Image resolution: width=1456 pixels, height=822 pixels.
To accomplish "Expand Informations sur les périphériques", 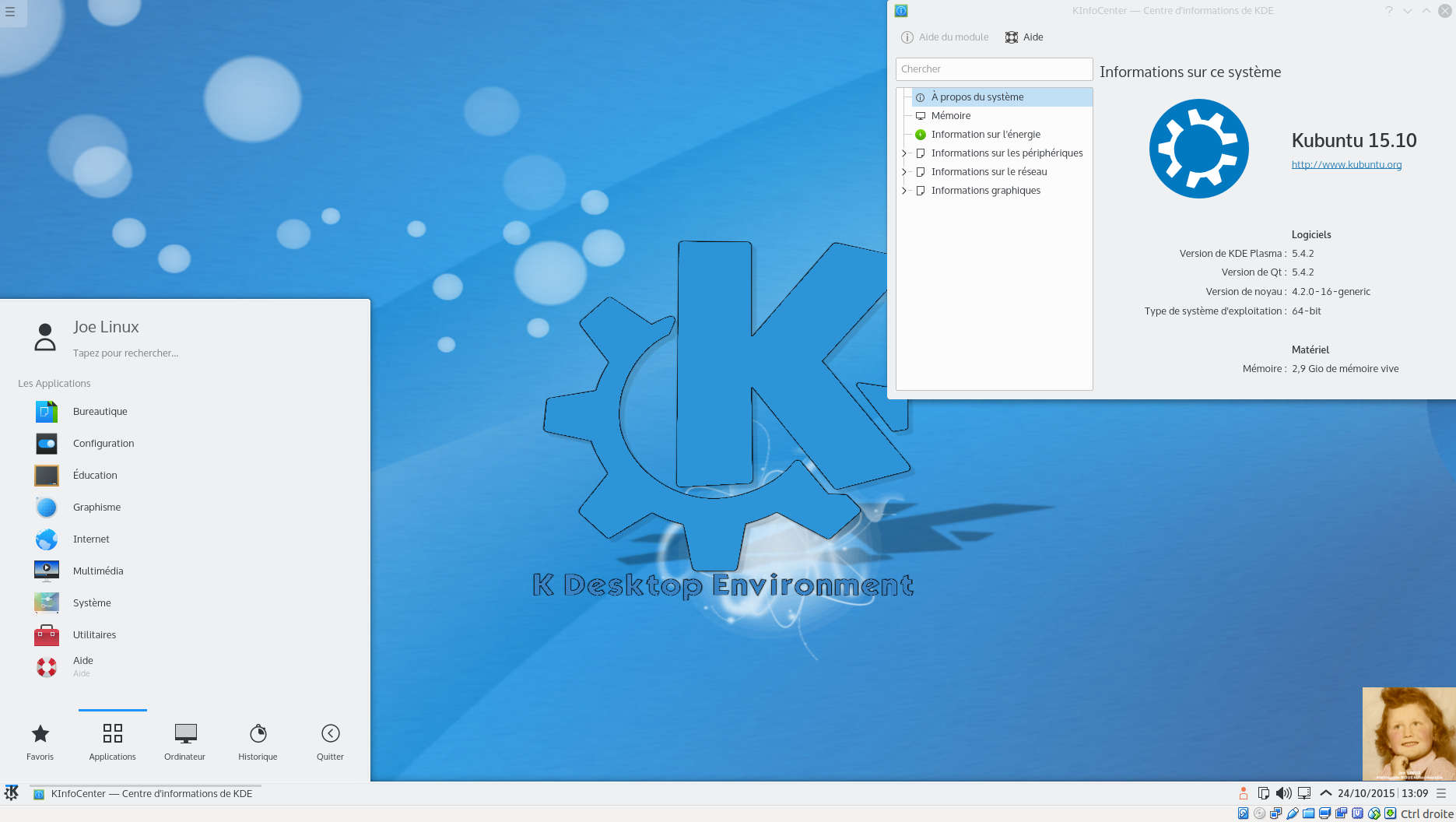I will point(903,153).
